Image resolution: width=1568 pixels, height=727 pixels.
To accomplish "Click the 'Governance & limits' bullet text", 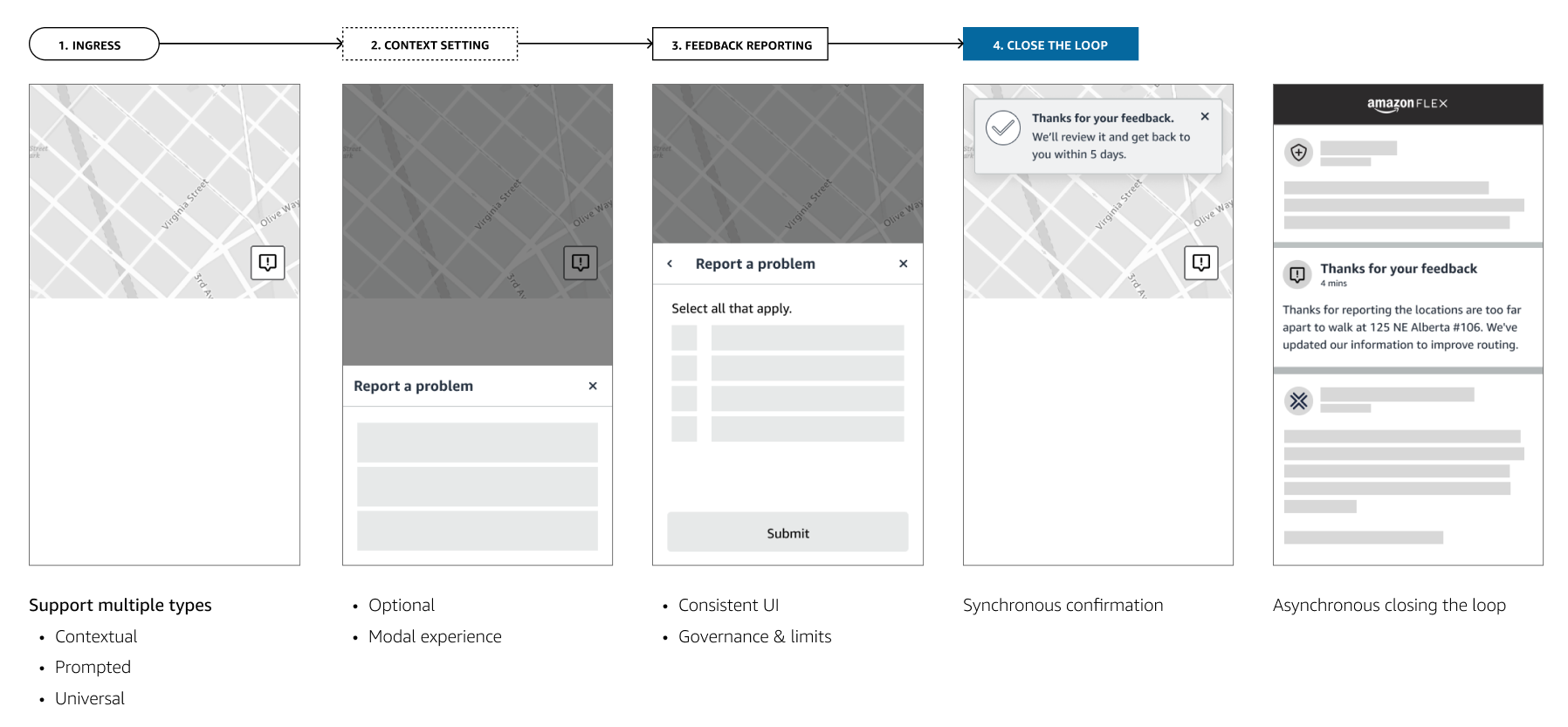I will pos(755,636).
